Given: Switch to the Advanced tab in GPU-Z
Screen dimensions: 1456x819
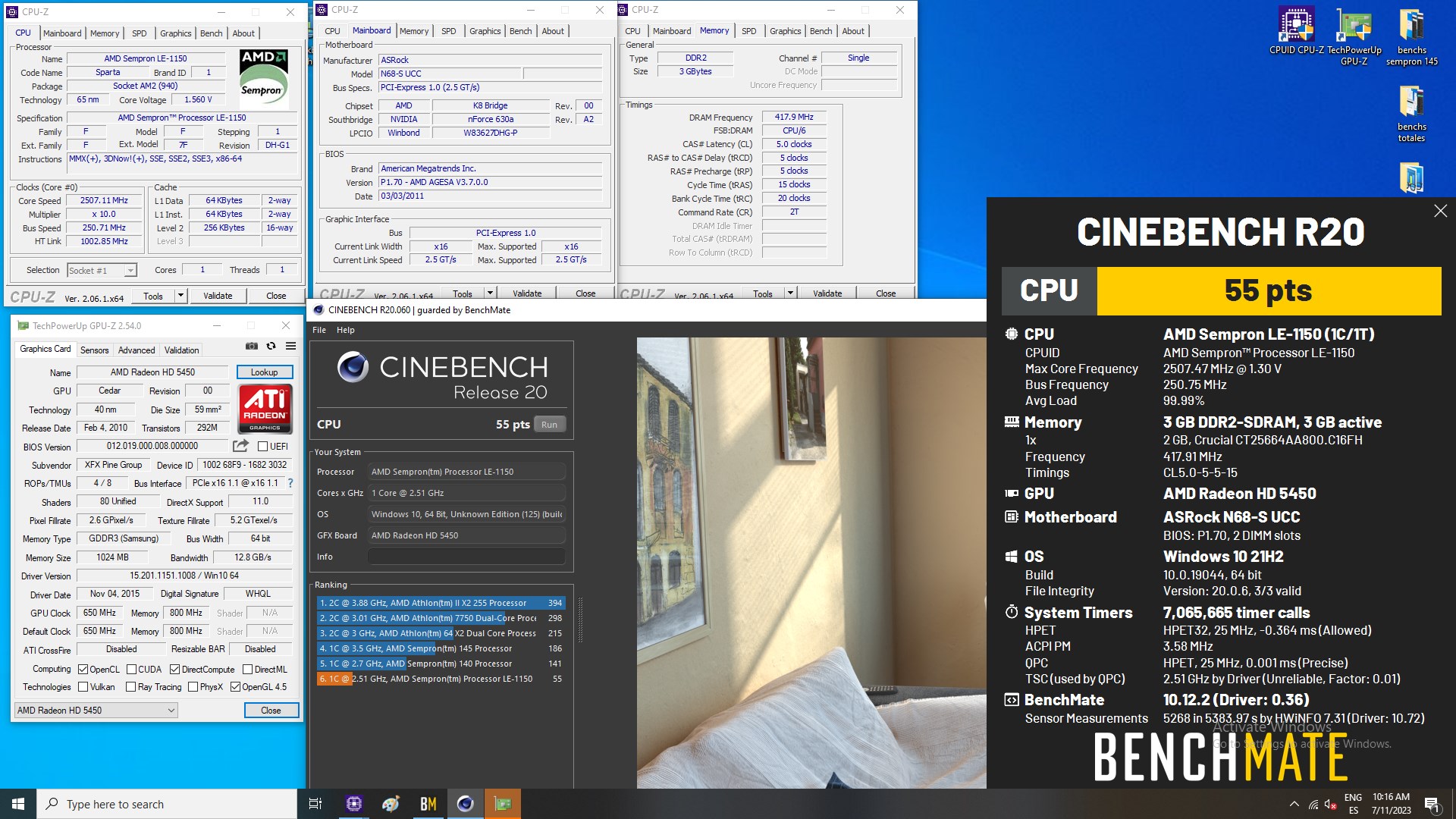Looking at the screenshot, I should point(136,350).
